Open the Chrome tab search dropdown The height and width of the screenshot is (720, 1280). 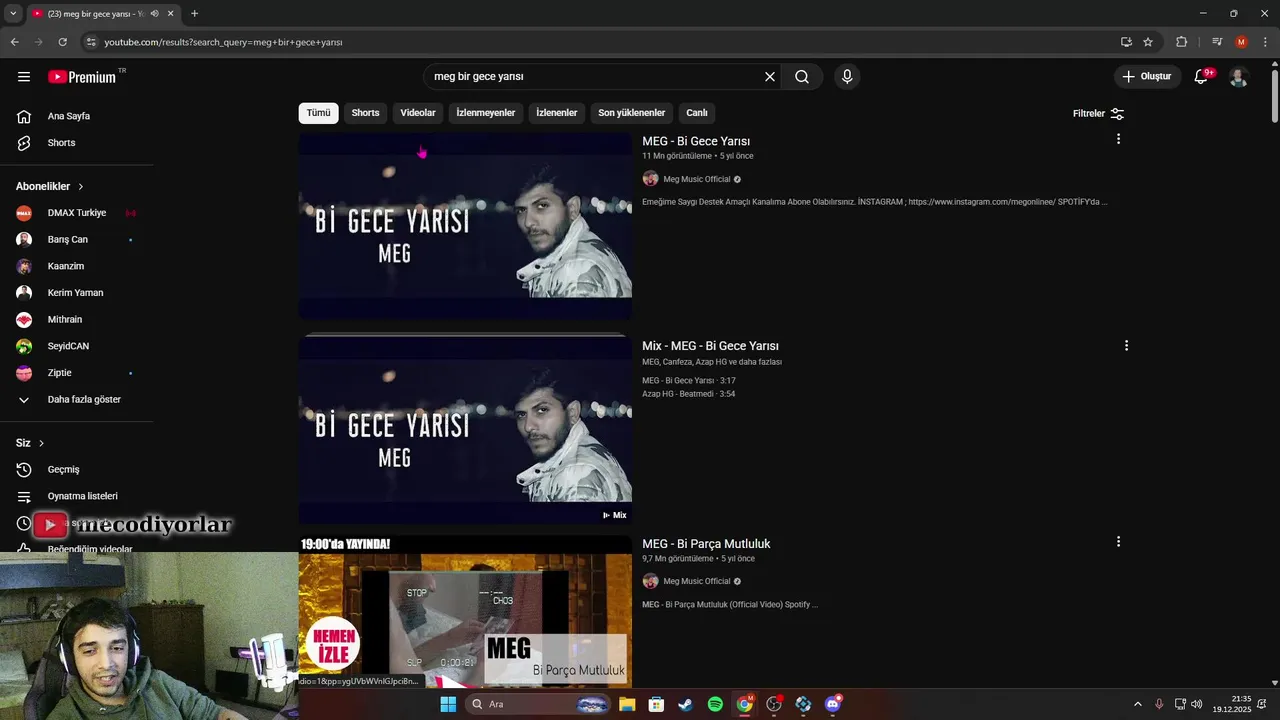tap(13, 13)
